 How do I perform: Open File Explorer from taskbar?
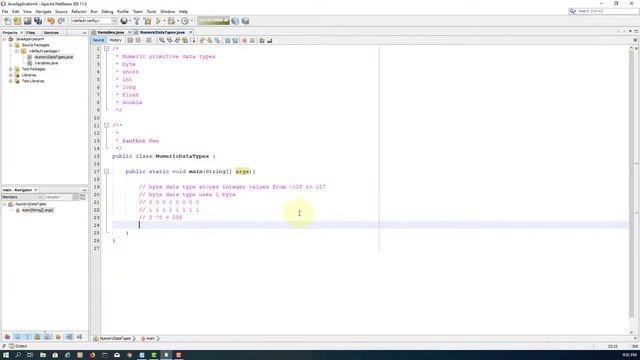(43, 355)
